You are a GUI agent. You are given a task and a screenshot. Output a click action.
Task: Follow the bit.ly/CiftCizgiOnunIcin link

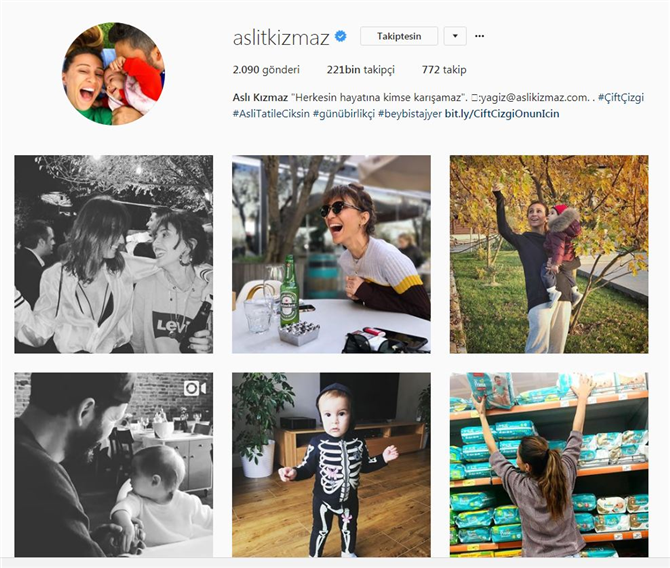(x=502, y=114)
